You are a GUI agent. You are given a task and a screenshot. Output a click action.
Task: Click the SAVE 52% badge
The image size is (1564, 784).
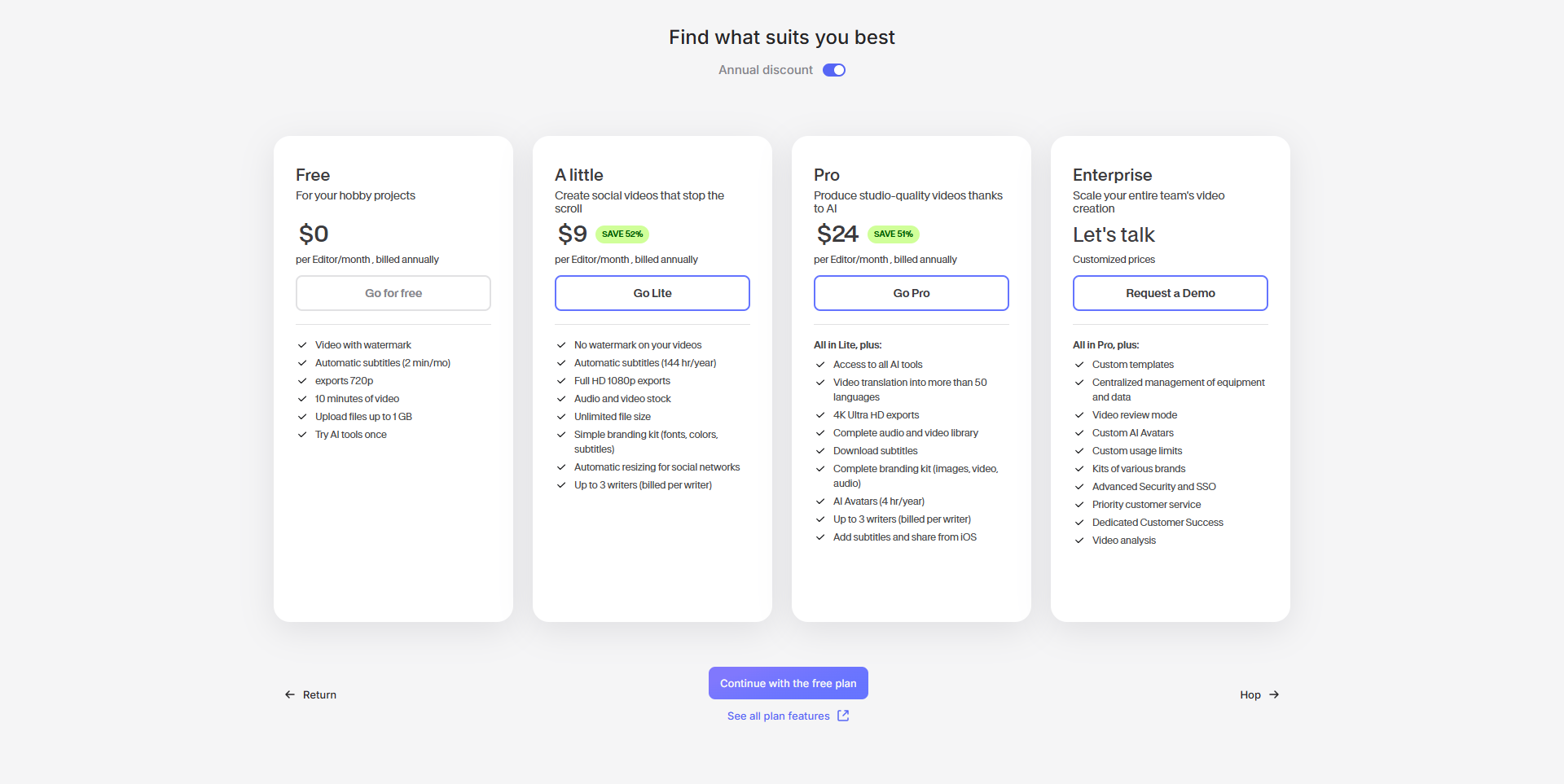click(622, 234)
